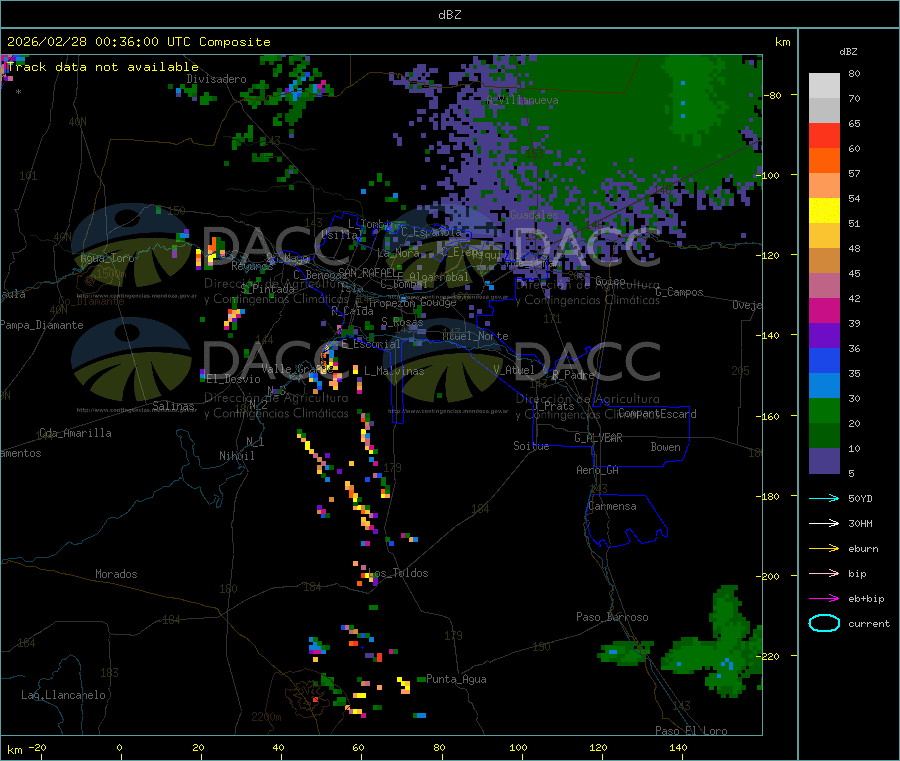Select the light gray 70-80 dBZ swatch
The width and height of the screenshot is (900, 761).
point(824,86)
